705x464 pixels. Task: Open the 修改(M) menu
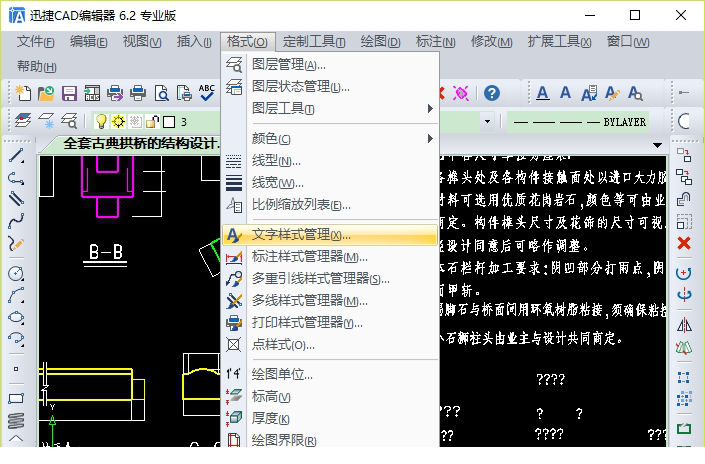(x=491, y=42)
